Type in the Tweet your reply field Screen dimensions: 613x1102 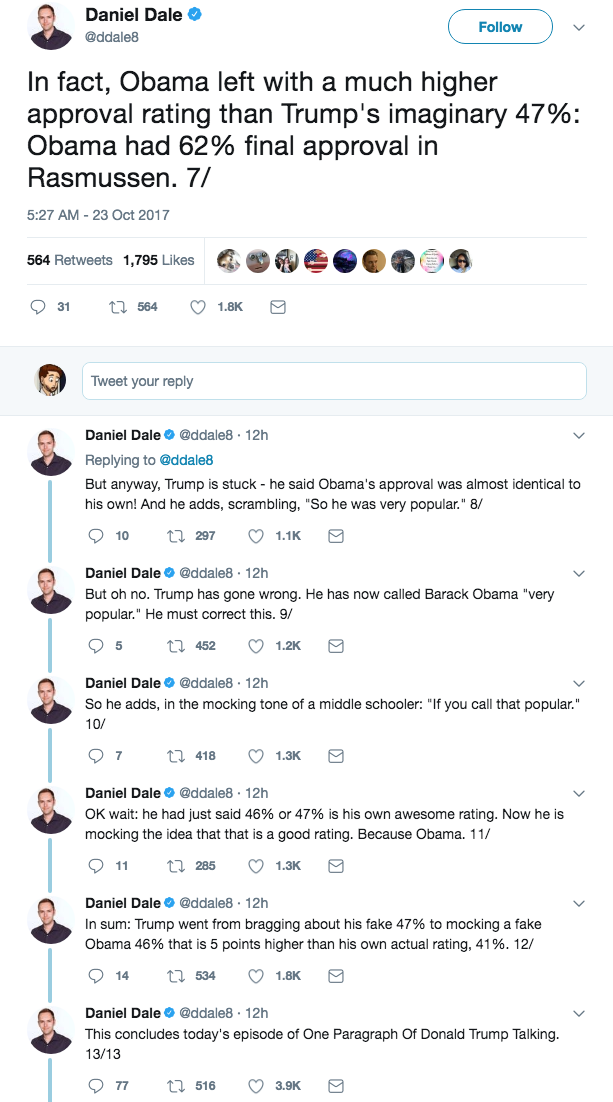[x=333, y=381]
